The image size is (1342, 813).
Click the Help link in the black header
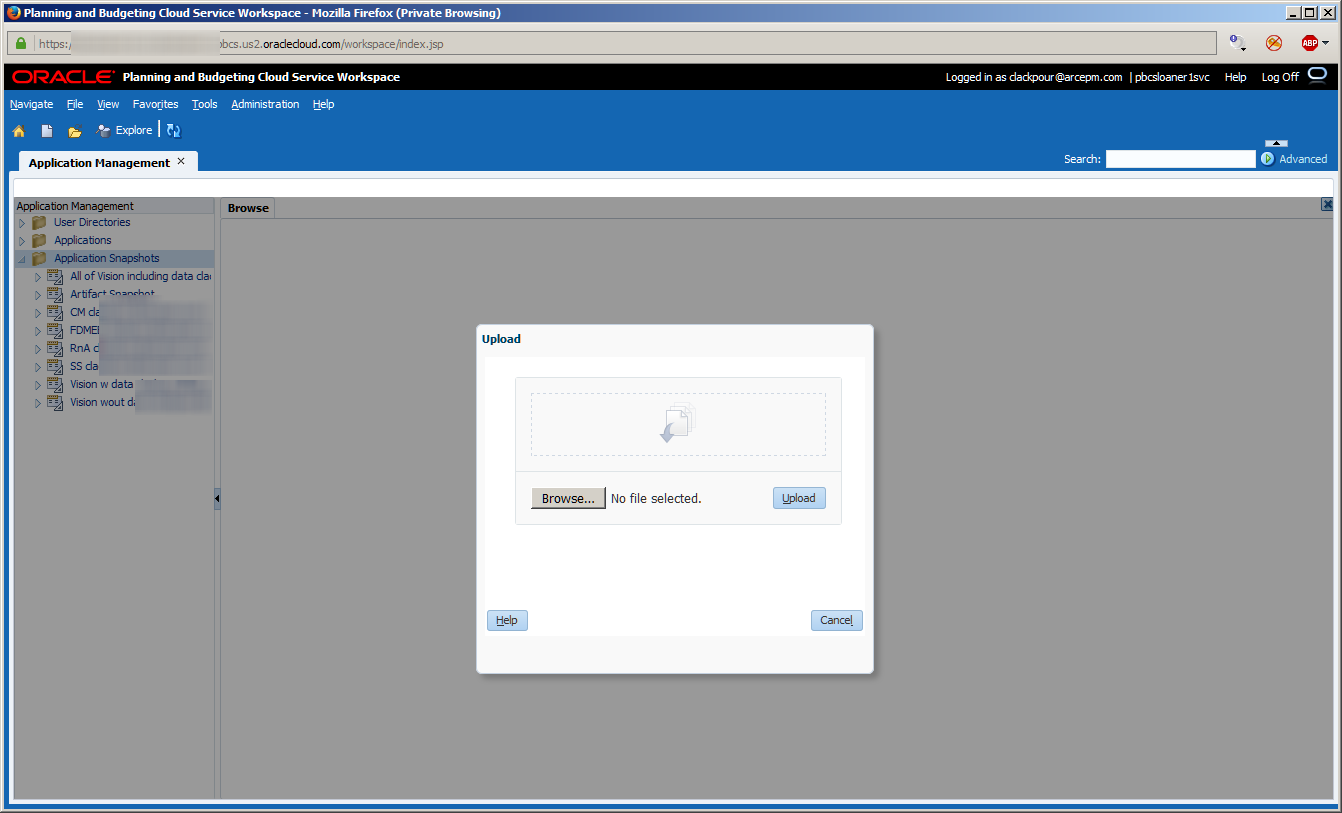coord(1235,77)
